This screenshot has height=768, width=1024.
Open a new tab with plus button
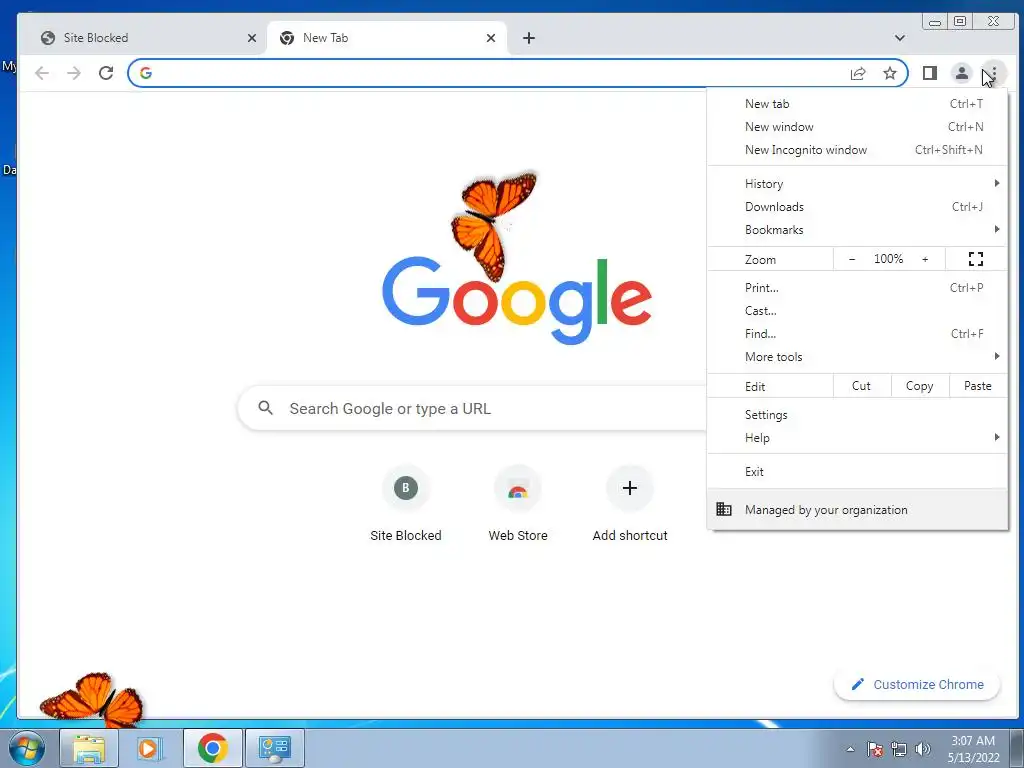click(x=529, y=38)
